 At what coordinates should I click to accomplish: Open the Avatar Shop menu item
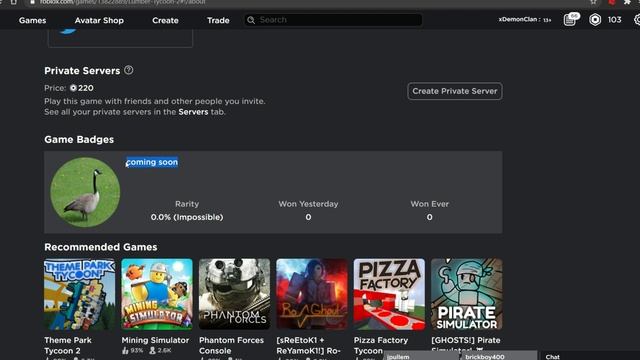[99, 20]
